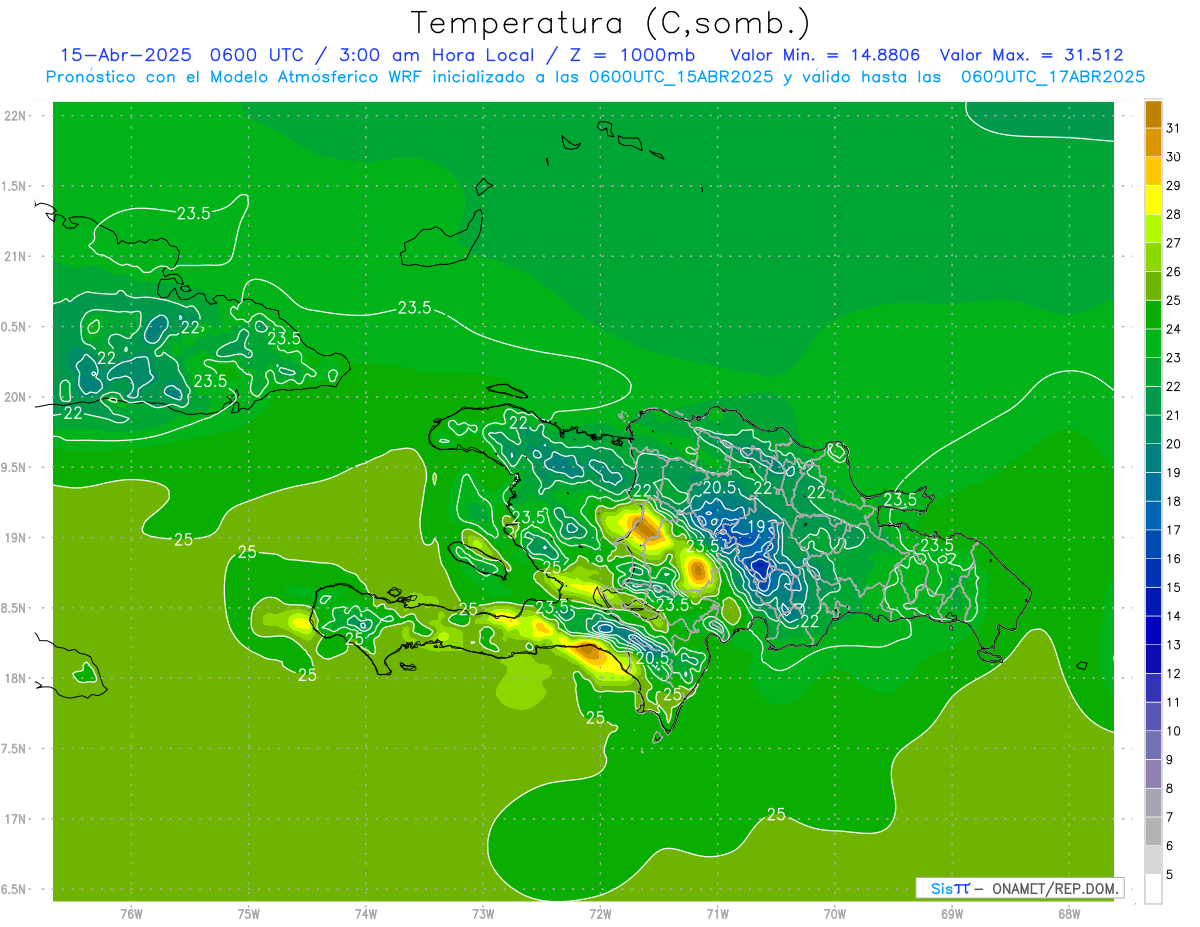This screenshot has height=927, width=1200.
Task: Pick the yellow swatch between legend 28 and 29
Action: tap(1153, 200)
